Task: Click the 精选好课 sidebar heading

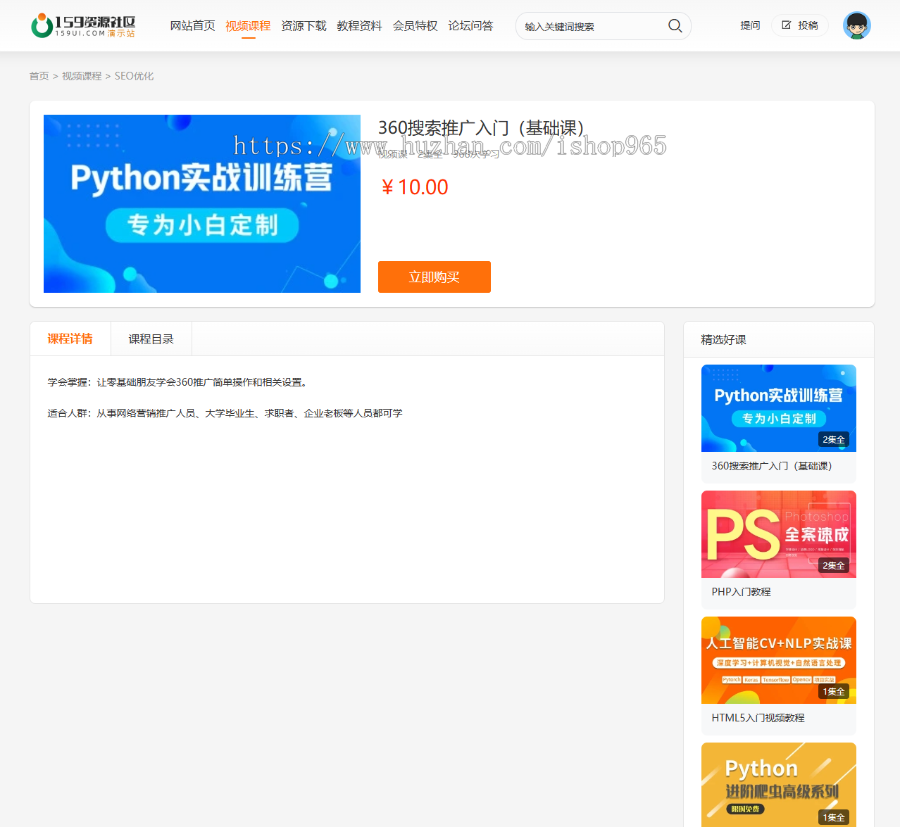Action: coord(723,340)
